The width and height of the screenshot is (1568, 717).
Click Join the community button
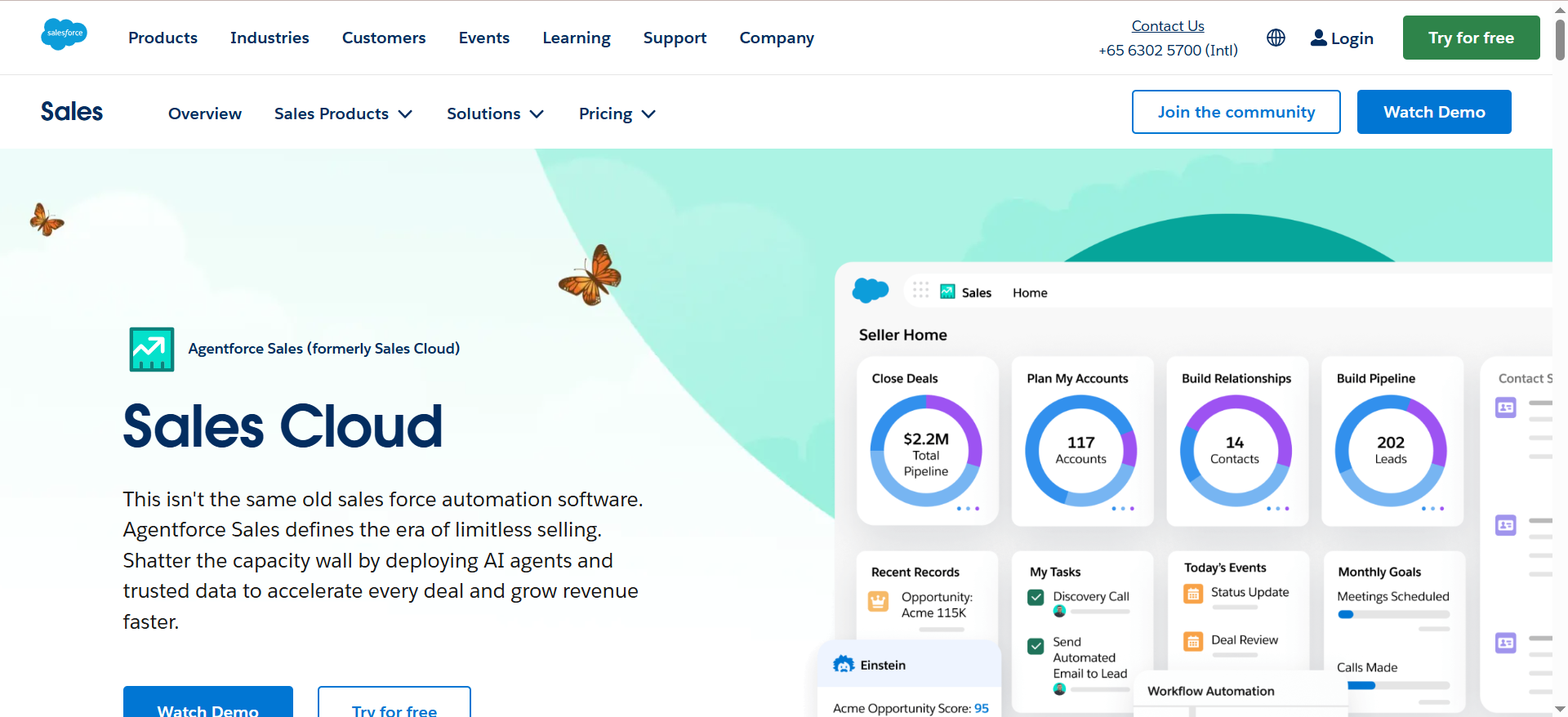(1236, 112)
